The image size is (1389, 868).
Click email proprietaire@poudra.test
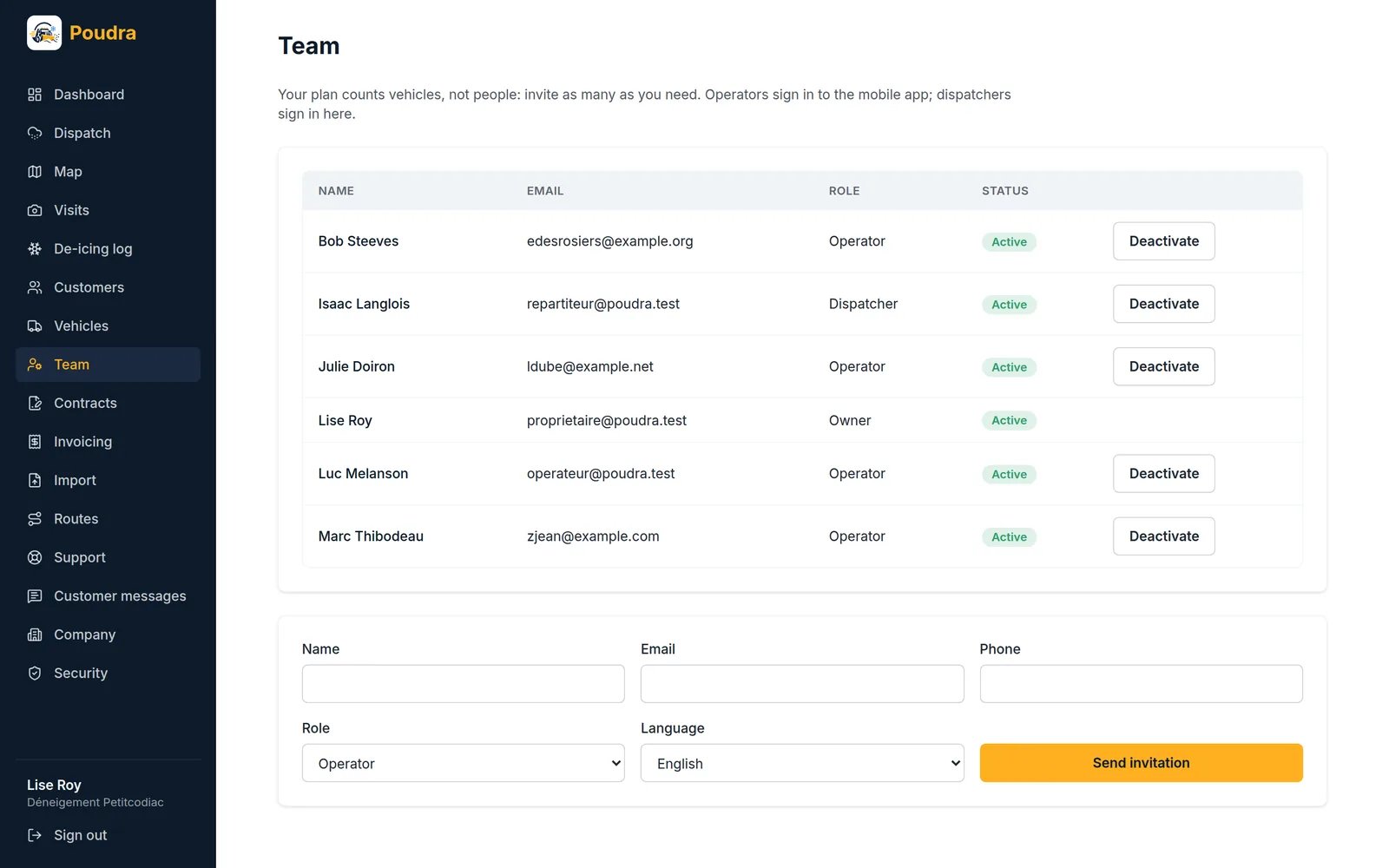point(607,421)
